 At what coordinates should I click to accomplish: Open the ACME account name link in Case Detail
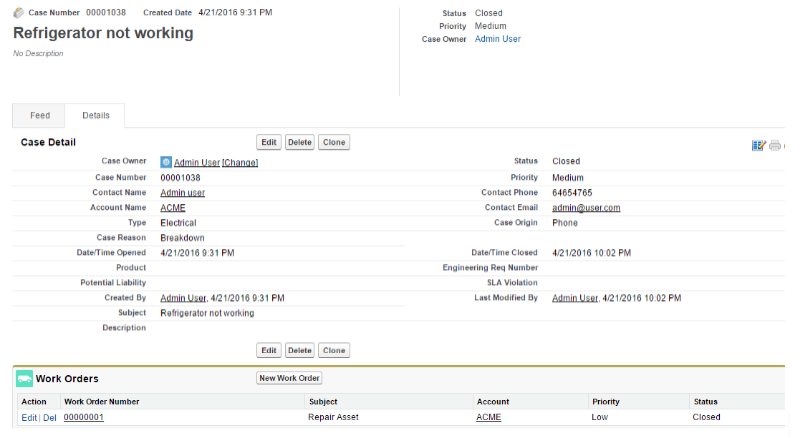173,208
